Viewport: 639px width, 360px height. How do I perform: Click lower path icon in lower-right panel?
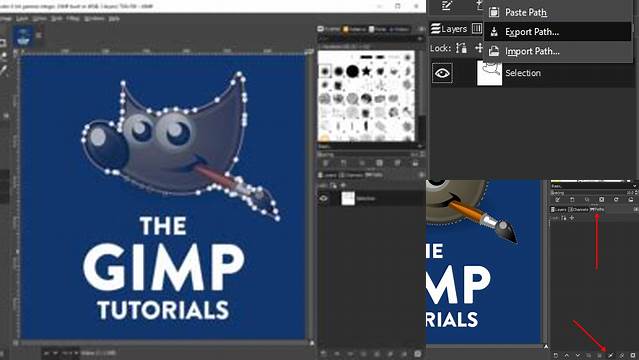click(x=578, y=356)
